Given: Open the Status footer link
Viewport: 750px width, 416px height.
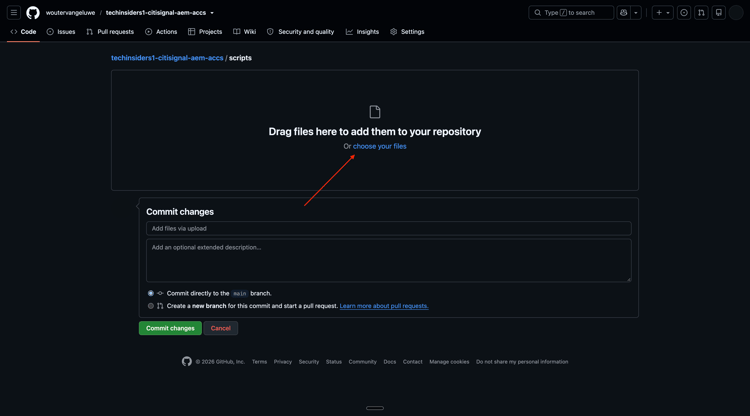Looking at the screenshot, I should [x=334, y=362].
